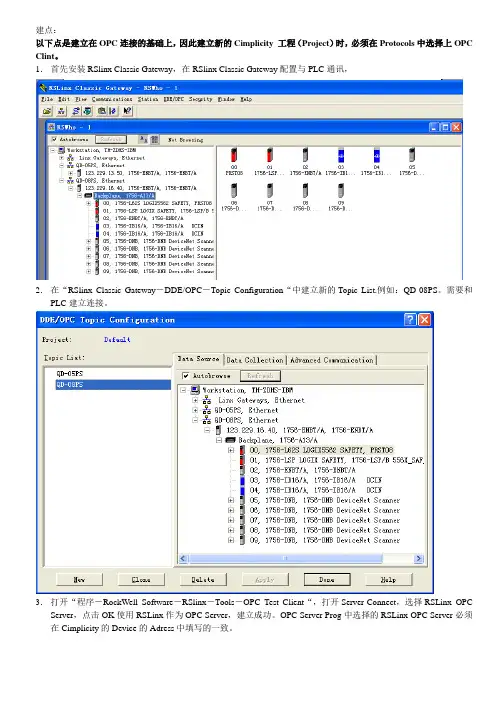Switch RSWho to details view button
The width and height of the screenshot is (496, 702).
[x=154, y=140]
